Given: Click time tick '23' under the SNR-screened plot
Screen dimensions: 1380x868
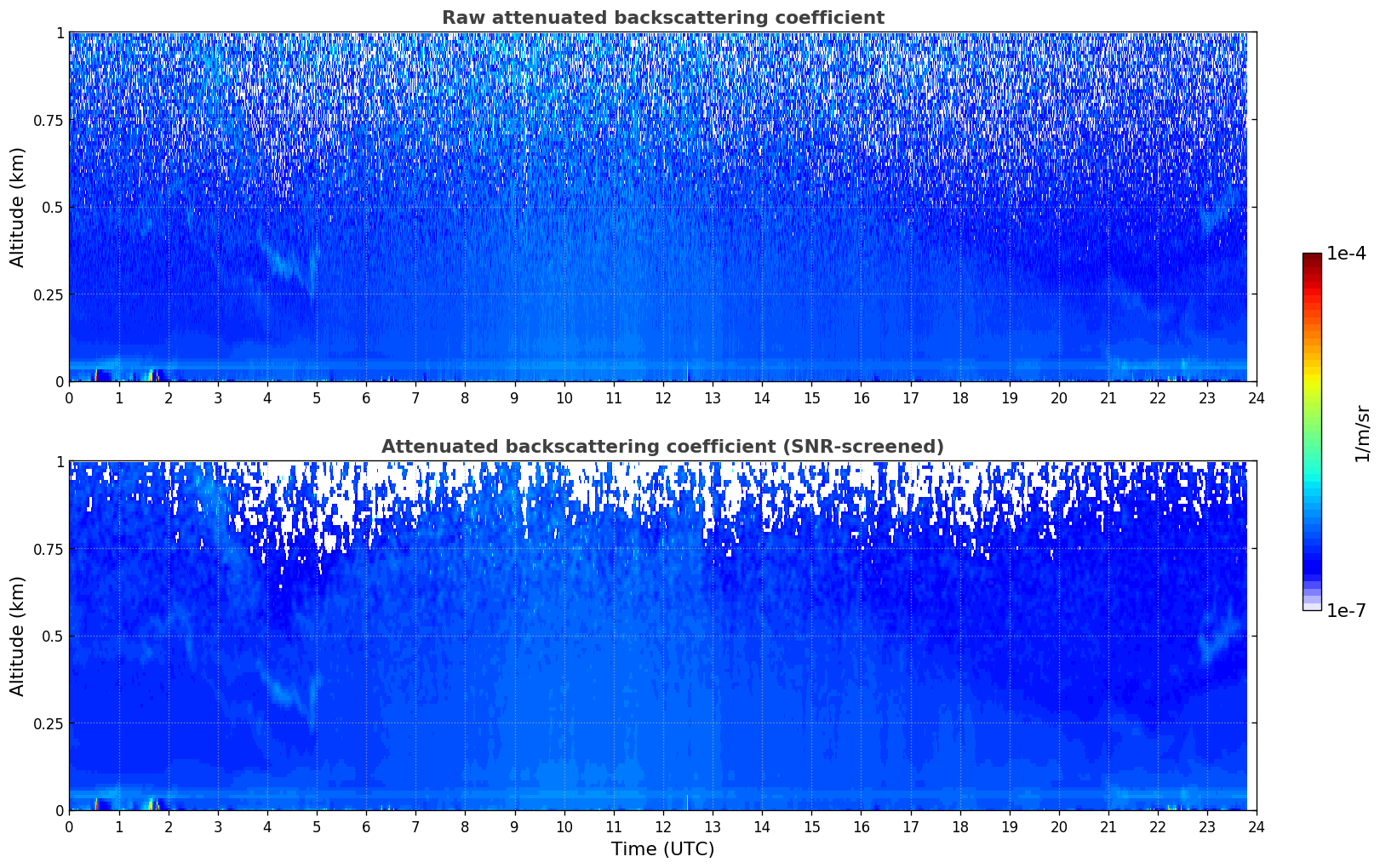Looking at the screenshot, I should [1207, 826].
